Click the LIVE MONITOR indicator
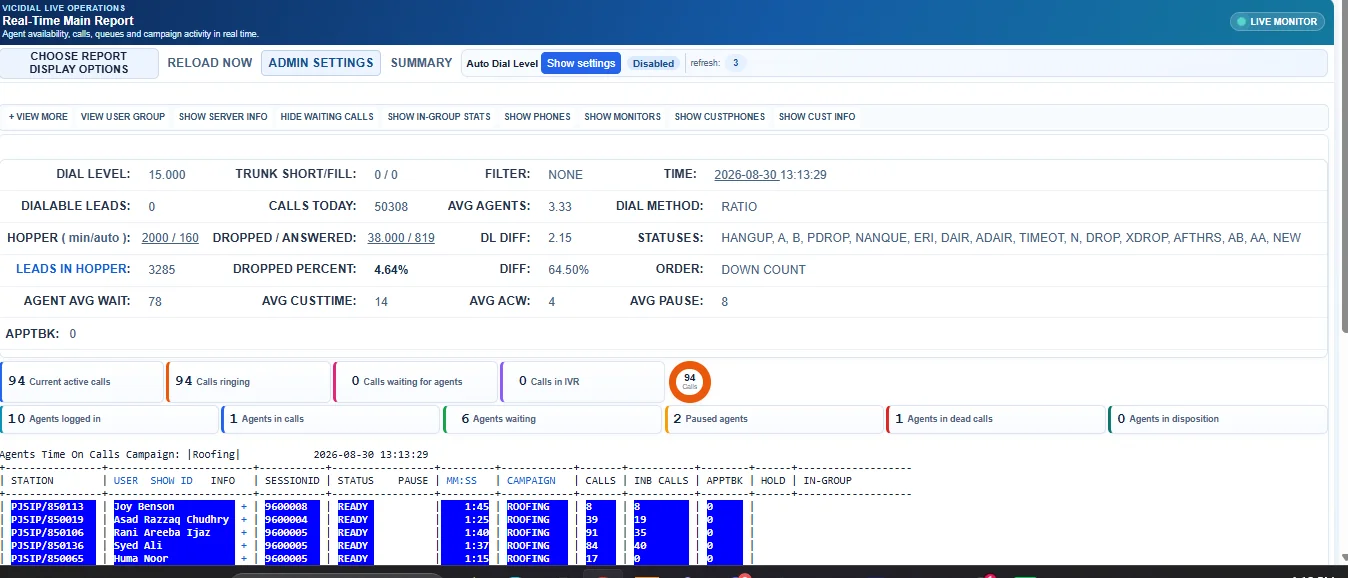Screen dimensions: 1348x578 pos(1277,21)
